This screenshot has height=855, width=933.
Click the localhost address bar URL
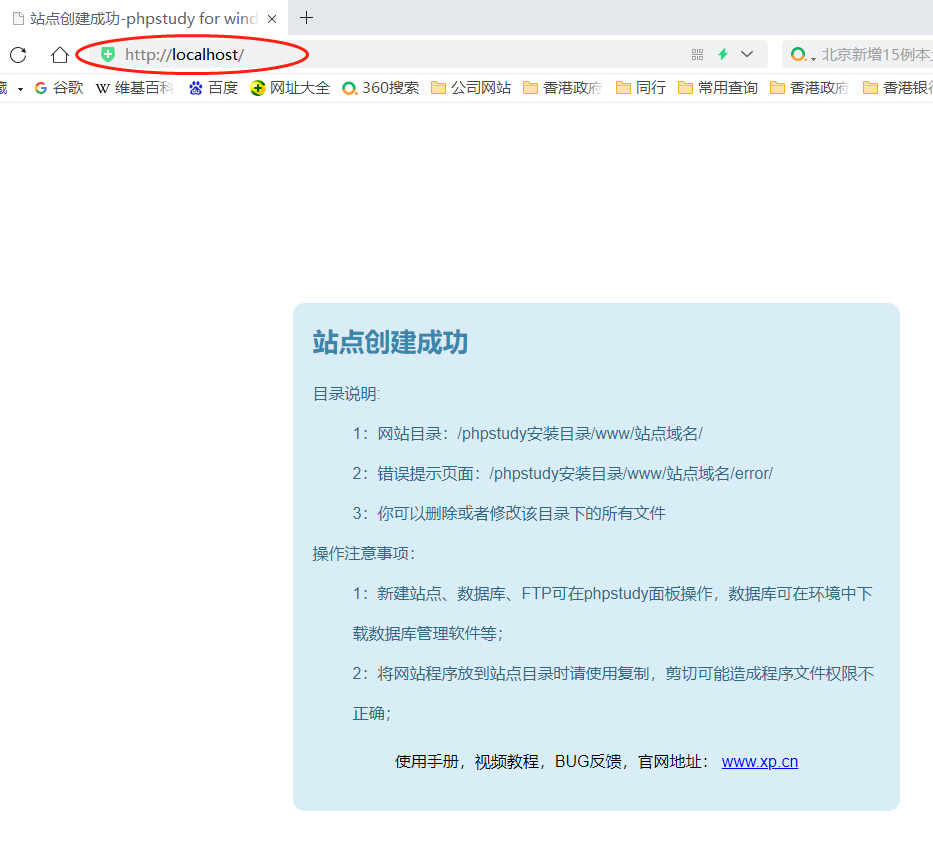click(184, 55)
